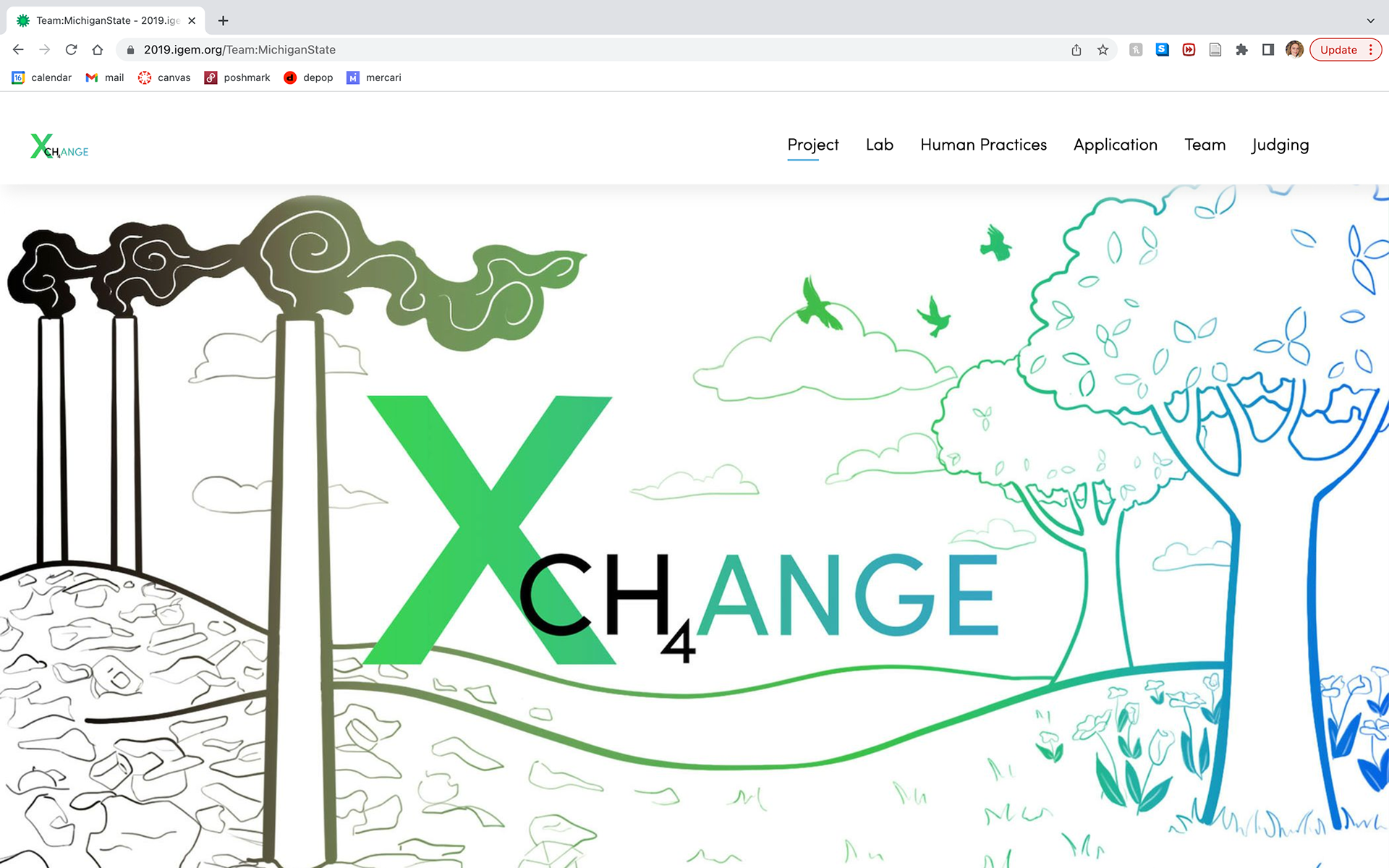Open the Extensions puzzle icon
The height and width of the screenshot is (868, 1389).
1241,50
